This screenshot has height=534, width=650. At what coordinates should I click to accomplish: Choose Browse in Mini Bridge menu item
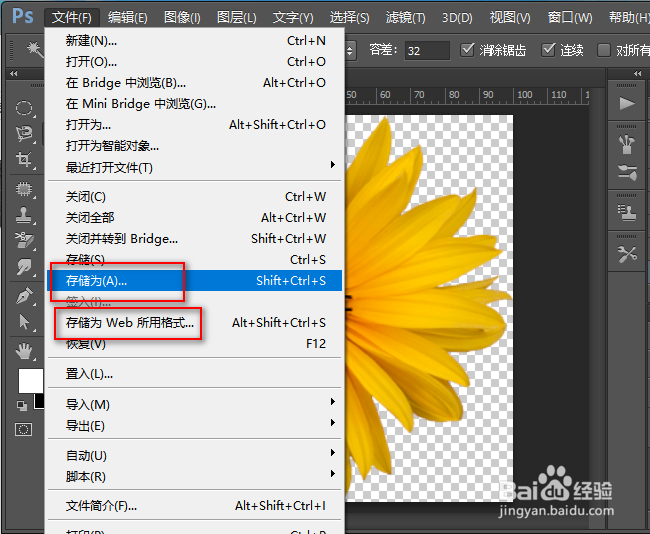[x=194, y=104]
